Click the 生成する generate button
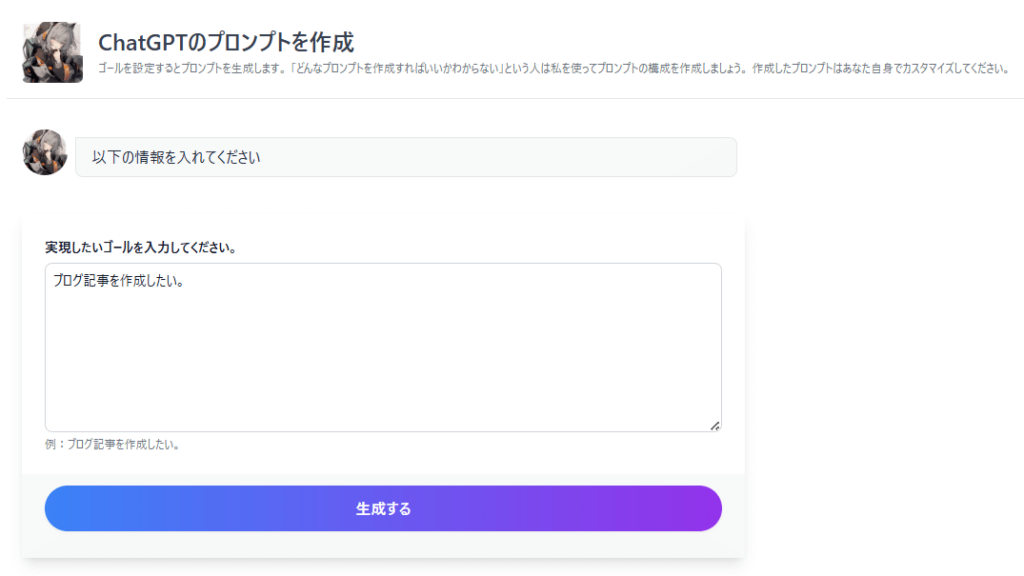Screen dimensions: 1024x576 click(383, 508)
